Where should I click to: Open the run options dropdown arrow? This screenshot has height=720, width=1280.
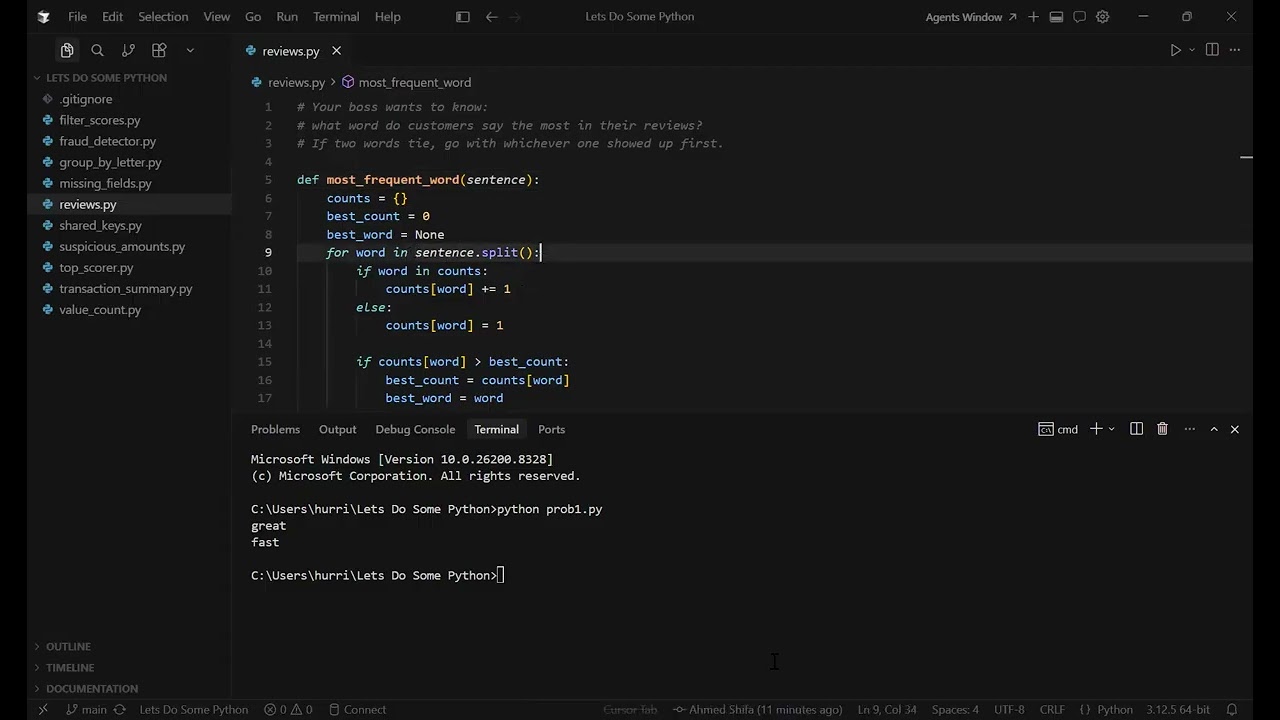(x=1192, y=50)
